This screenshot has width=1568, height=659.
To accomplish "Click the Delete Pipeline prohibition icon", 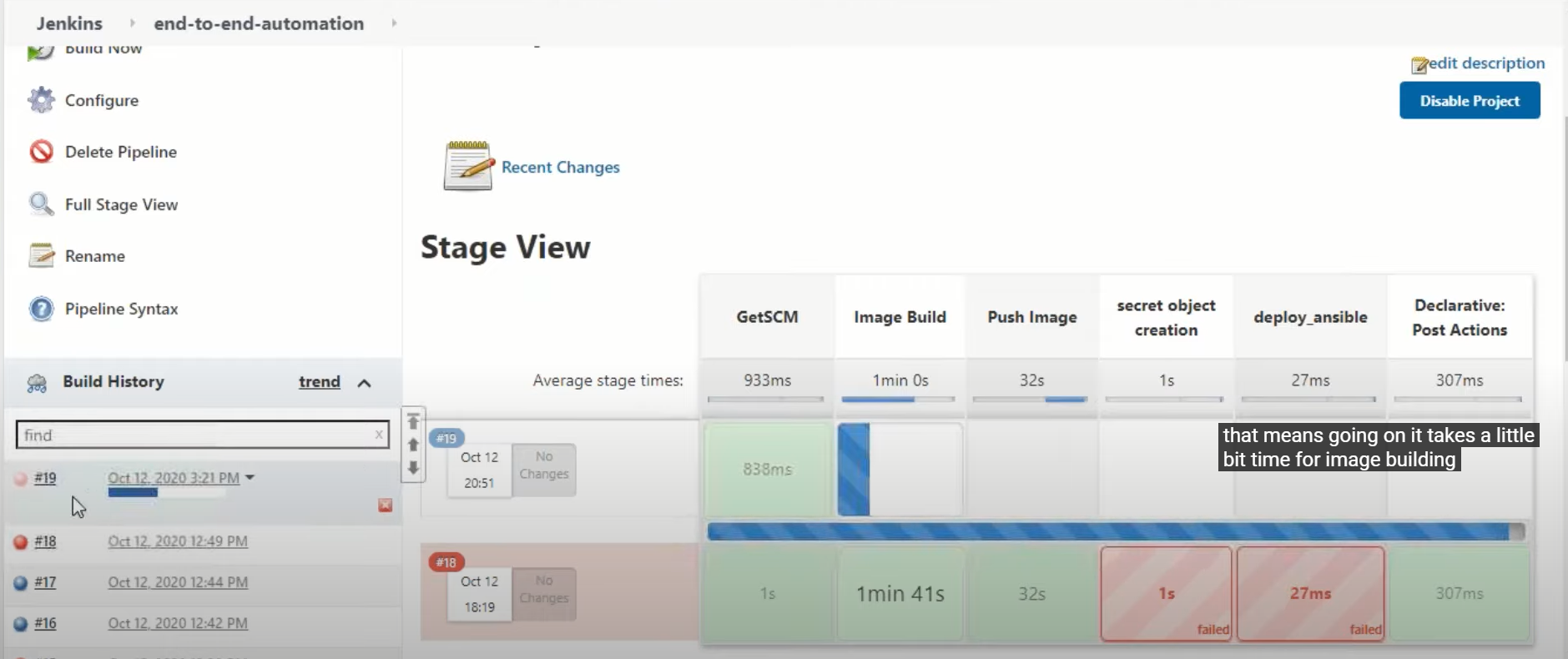I will pos(41,152).
